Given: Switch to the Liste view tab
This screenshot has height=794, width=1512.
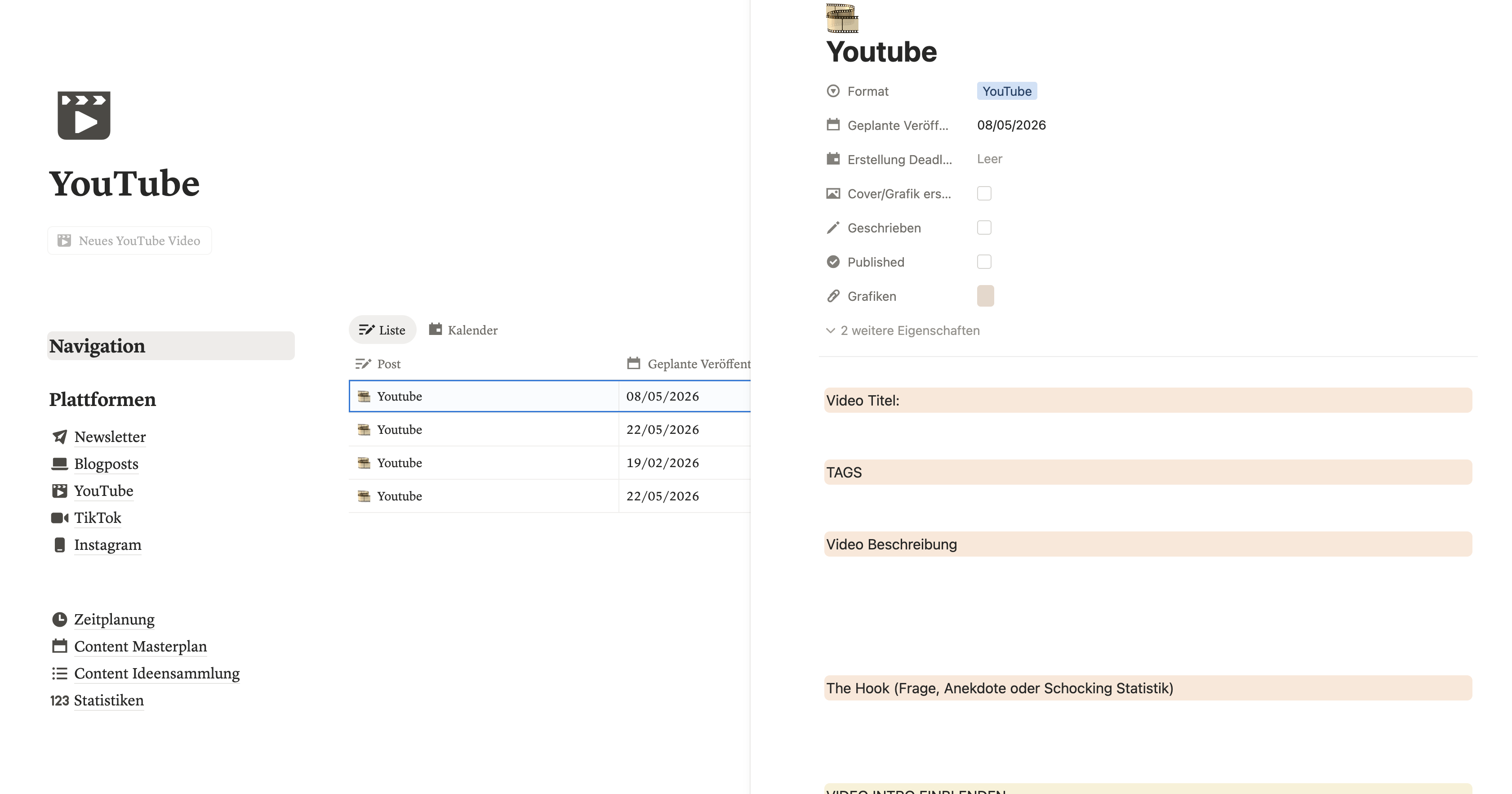Looking at the screenshot, I should click(382, 330).
